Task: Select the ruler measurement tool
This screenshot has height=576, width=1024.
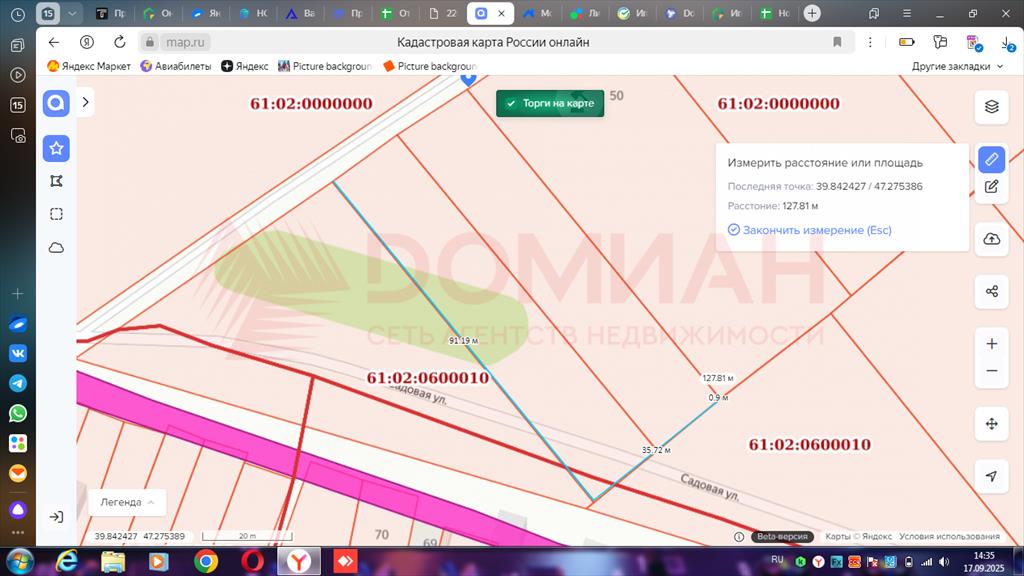Action: 991,159
